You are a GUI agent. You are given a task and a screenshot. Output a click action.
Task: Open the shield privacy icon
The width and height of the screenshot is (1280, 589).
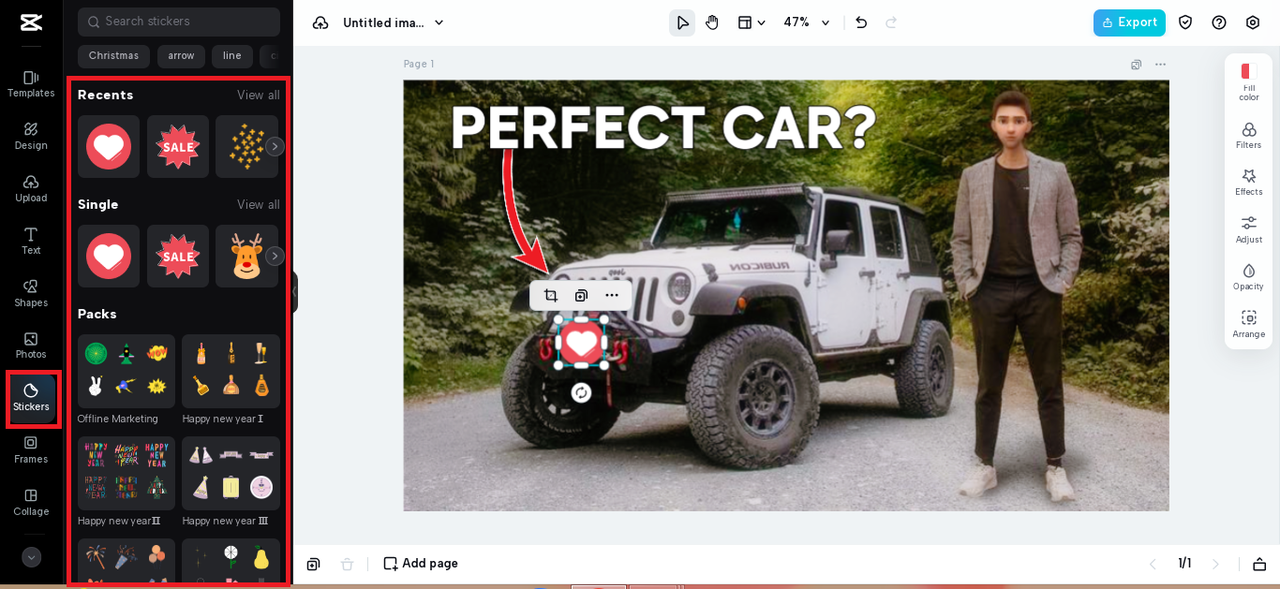tap(1185, 23)
